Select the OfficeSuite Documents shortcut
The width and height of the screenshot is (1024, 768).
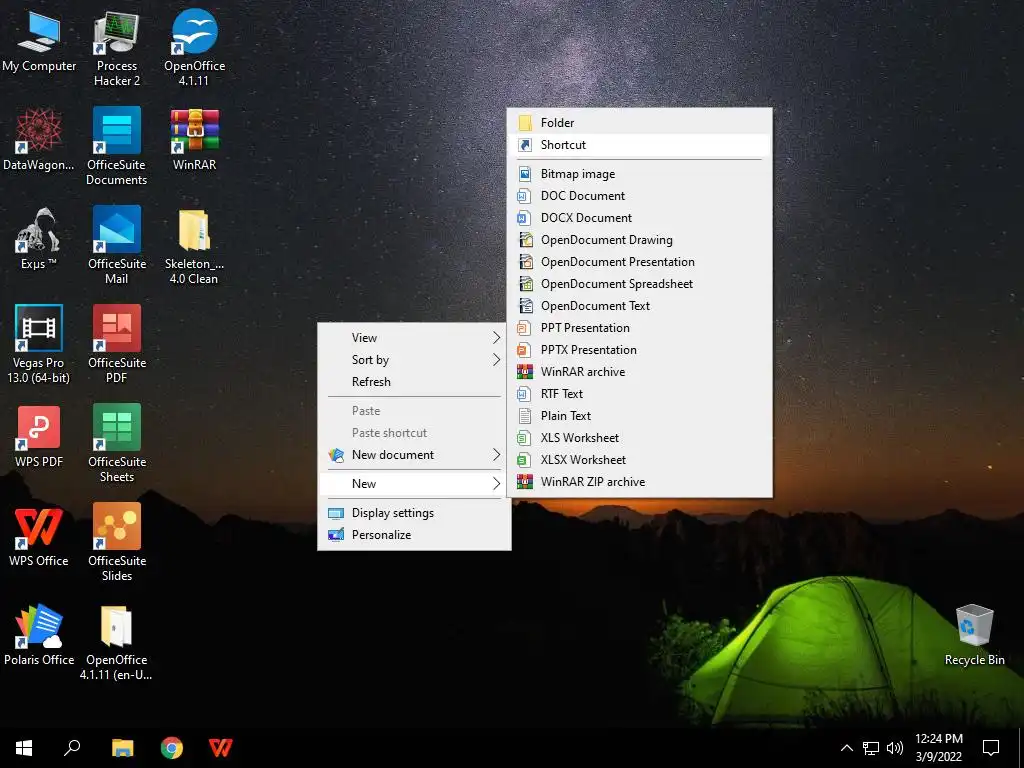[116, 147]
